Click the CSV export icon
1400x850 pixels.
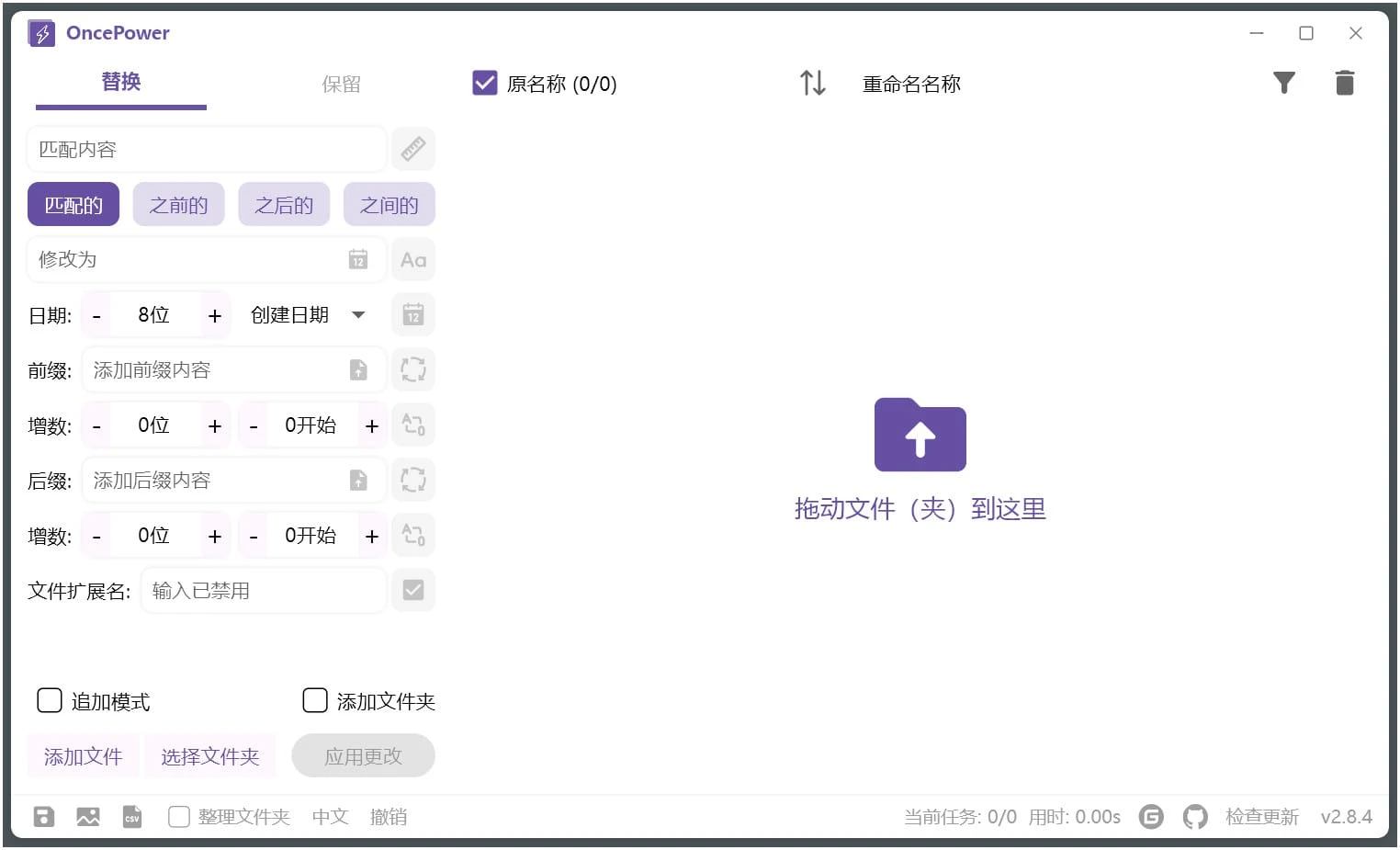point(131,816)
